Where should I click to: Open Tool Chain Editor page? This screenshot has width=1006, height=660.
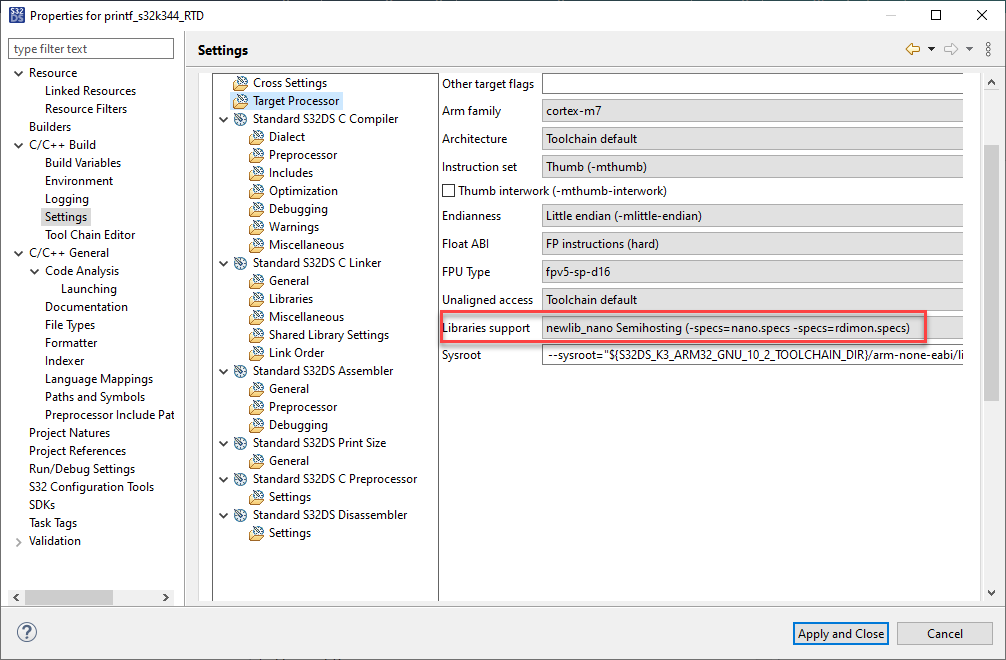(x=90, y=235)
